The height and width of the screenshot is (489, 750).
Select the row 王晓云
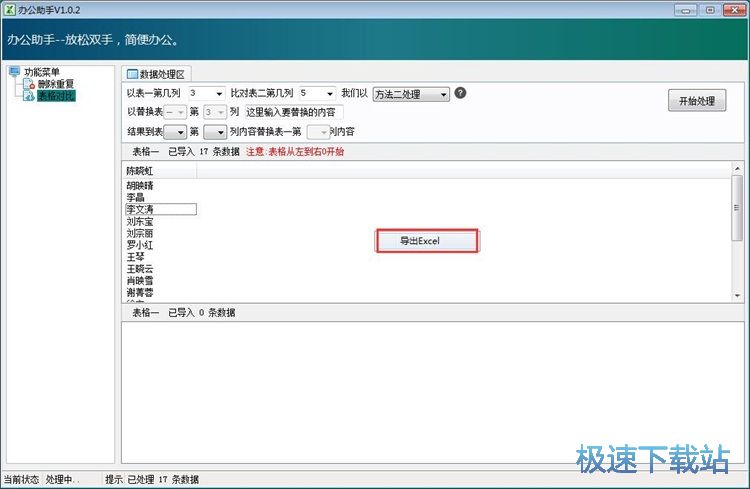coord(140,269)
